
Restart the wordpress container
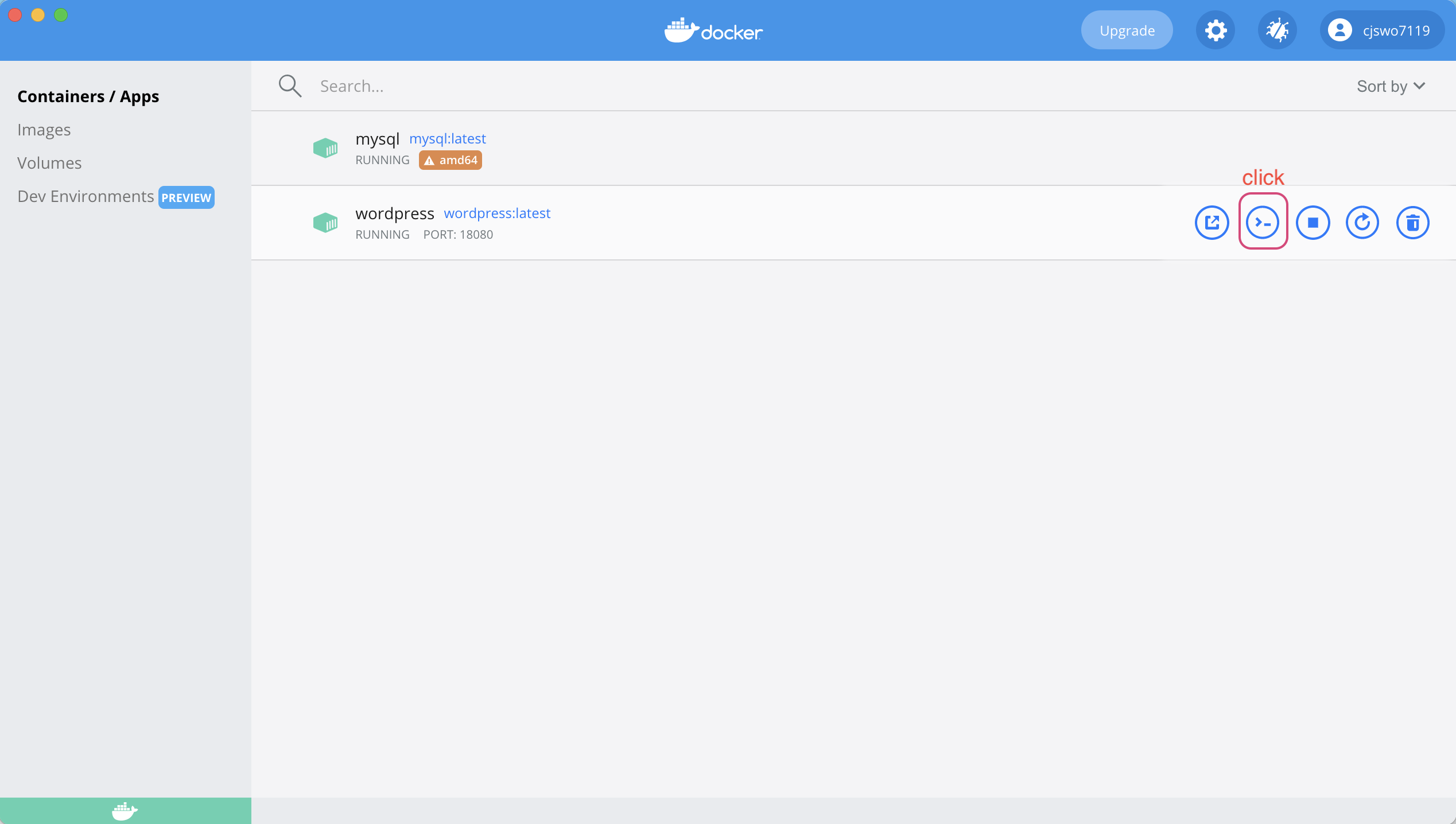pos(1362,223)
